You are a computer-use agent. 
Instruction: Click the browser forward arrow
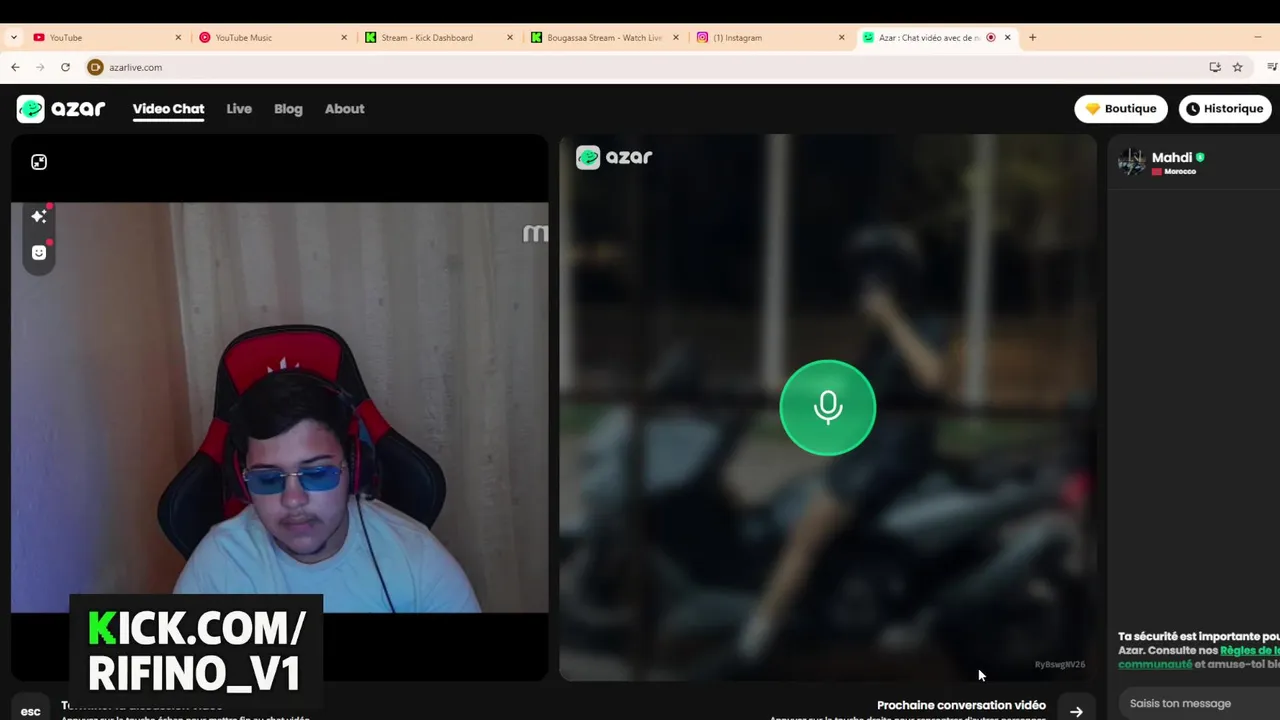click(x=40, y=67)
